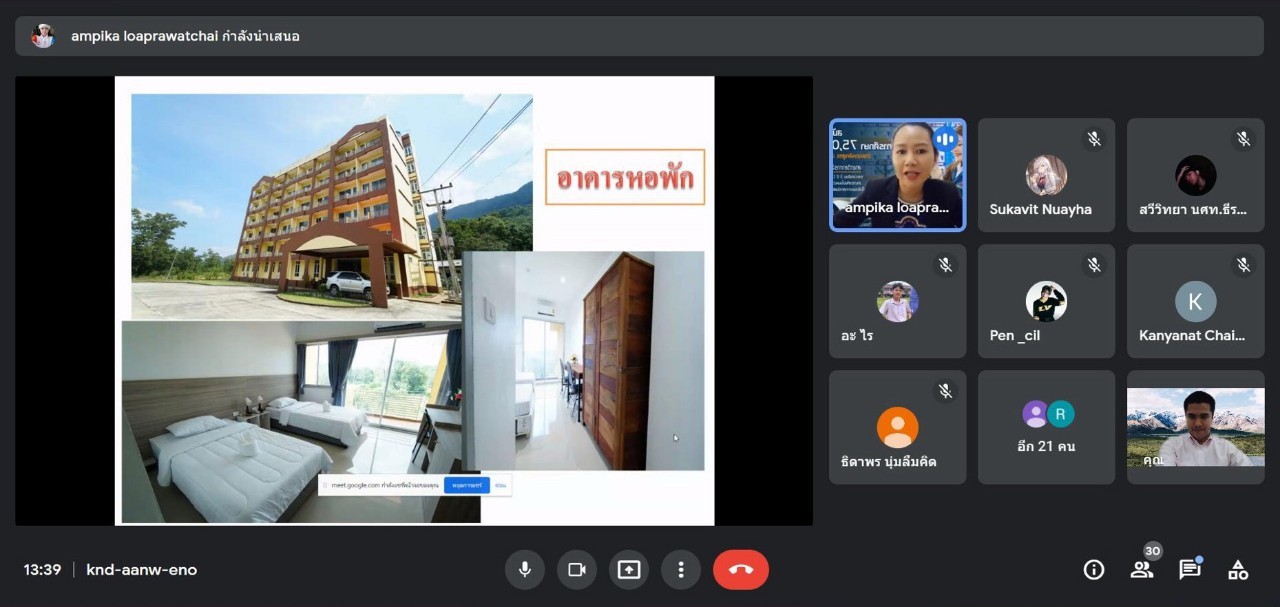Toggle the camera button
This screenshot has width=1280, height=607.
tap(576, 570)
